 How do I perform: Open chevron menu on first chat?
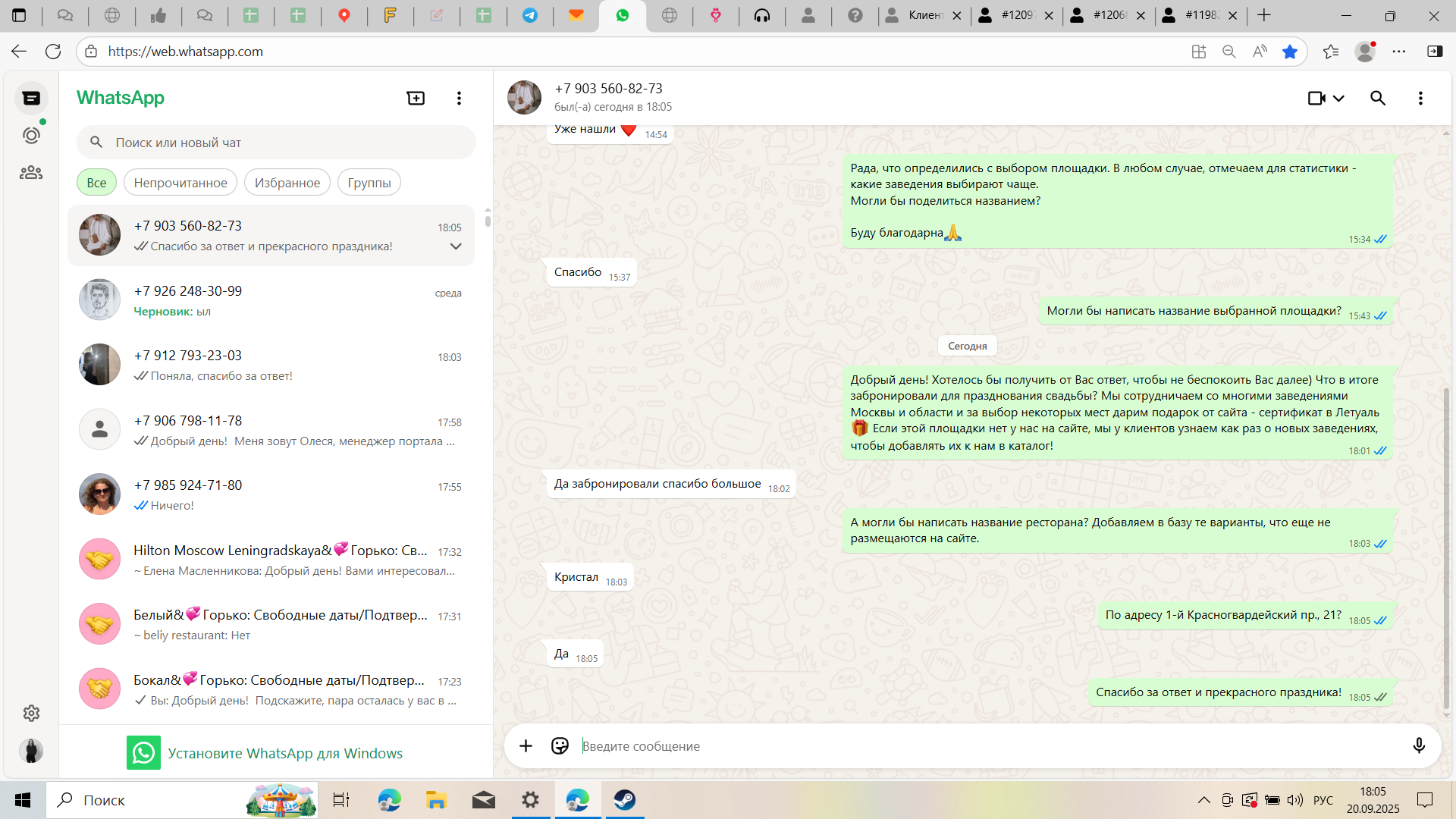456,246
